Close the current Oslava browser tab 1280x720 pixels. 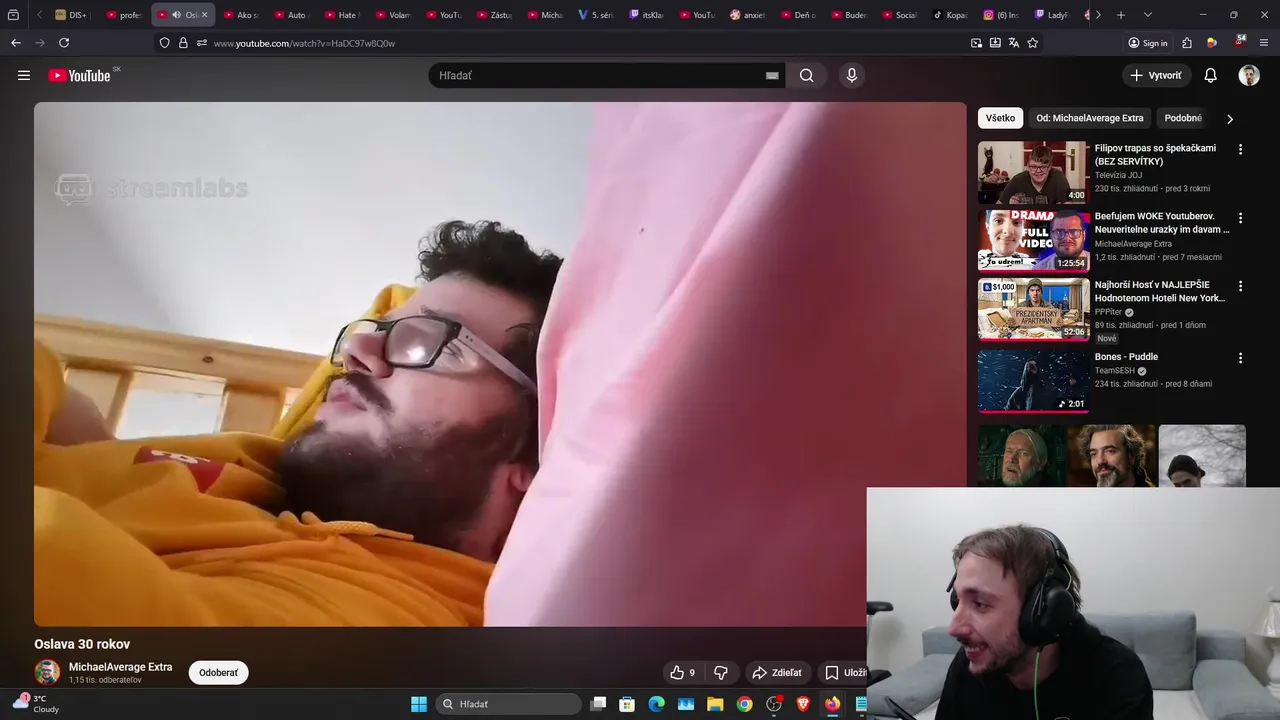(x=204, y=15)
